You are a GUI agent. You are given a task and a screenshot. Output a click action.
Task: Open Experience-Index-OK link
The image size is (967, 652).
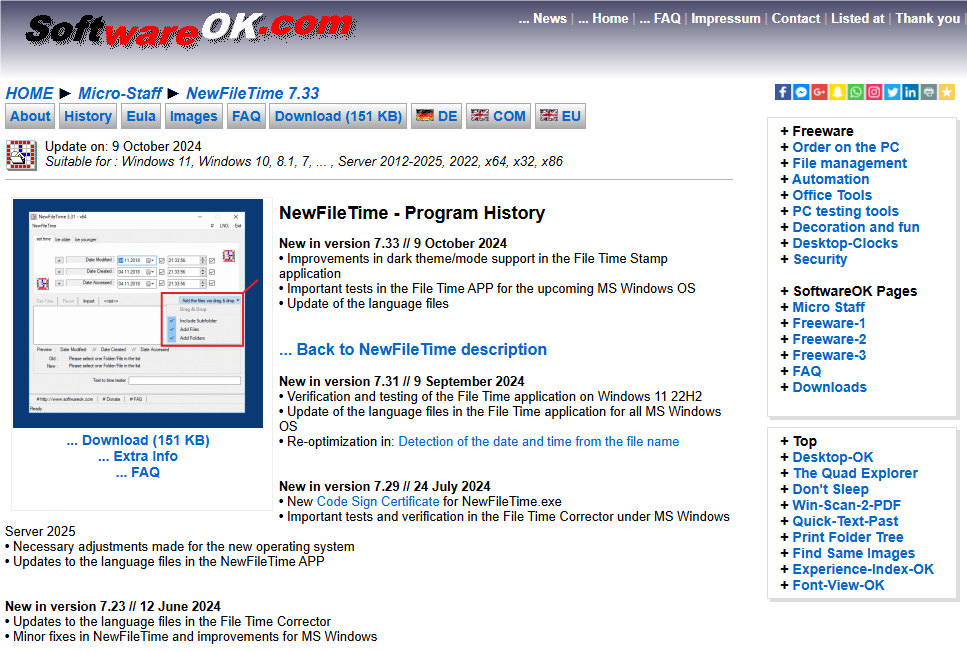tap(863, 570)
